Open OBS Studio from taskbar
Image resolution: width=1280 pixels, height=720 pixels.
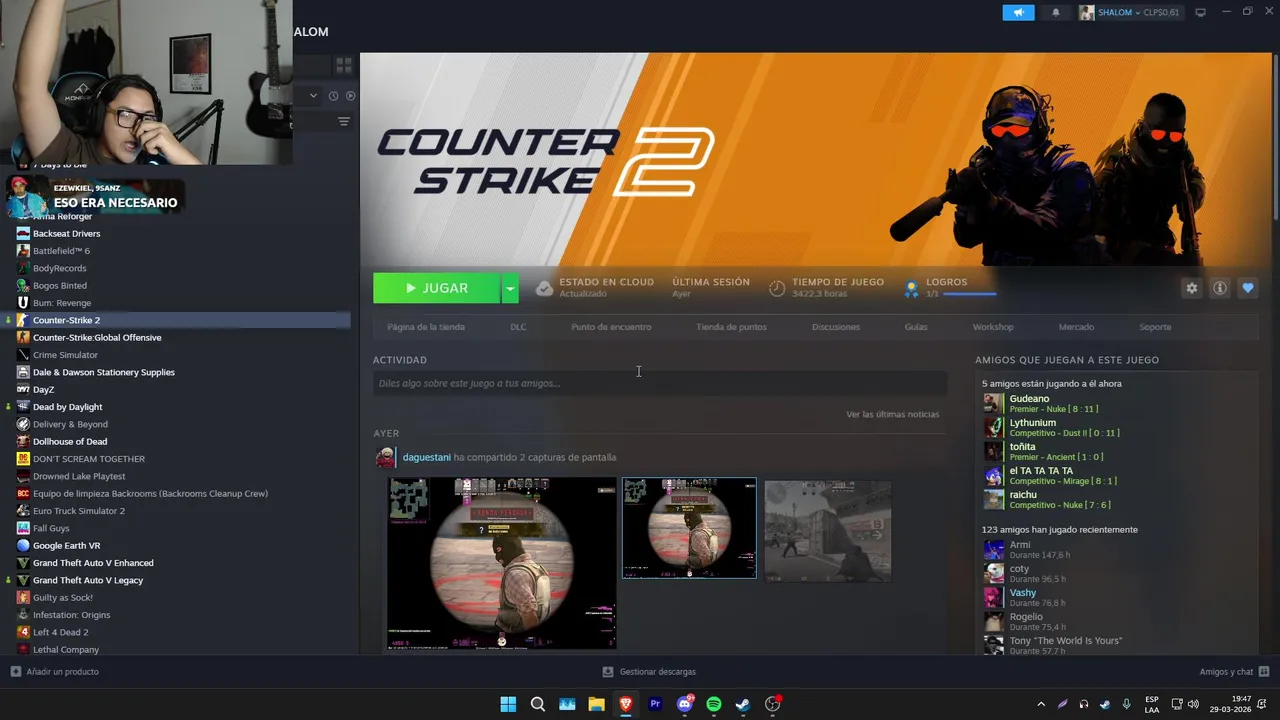(x=772, y=704)
